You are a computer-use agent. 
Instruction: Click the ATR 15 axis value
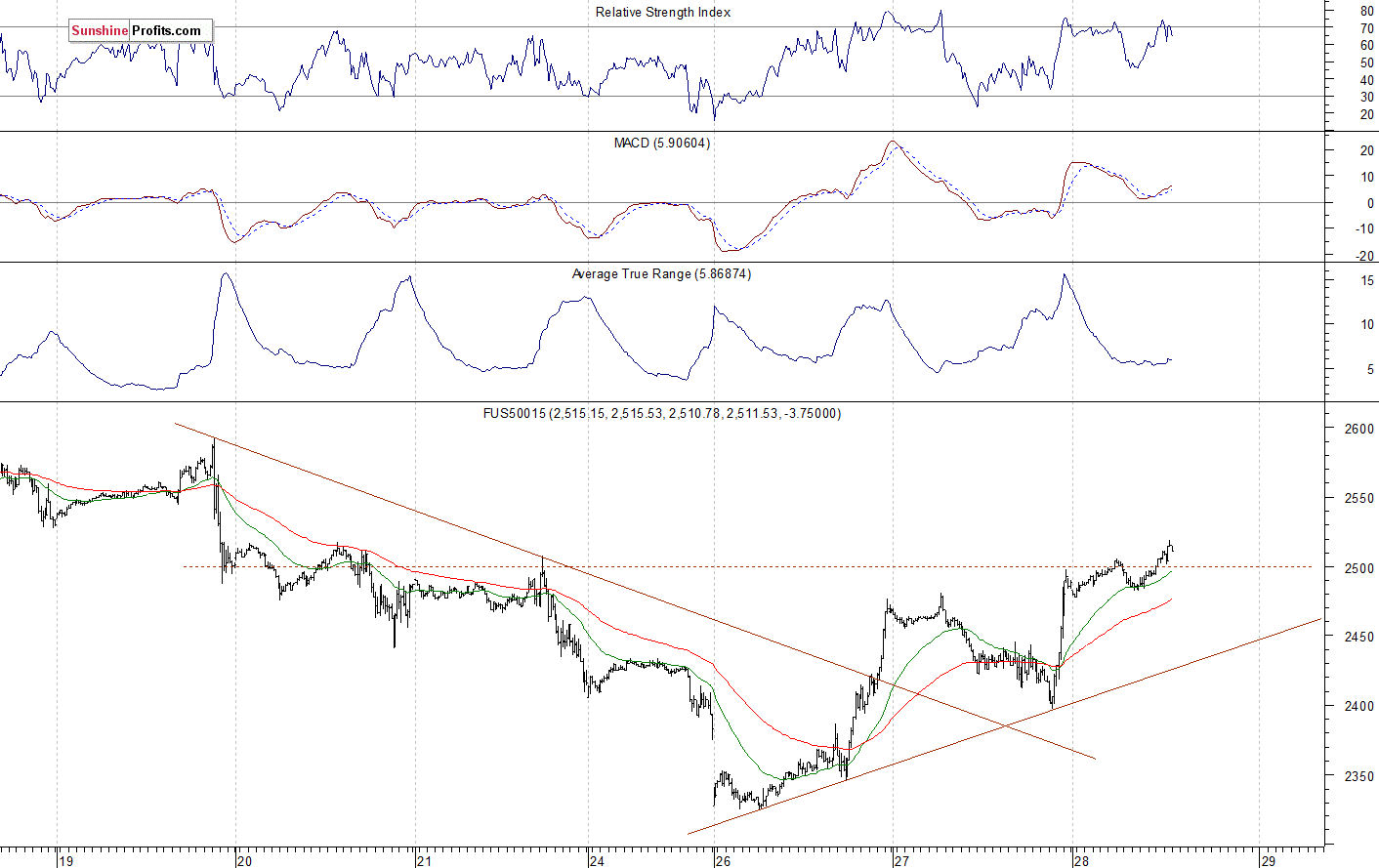(x=1367, y=280)
